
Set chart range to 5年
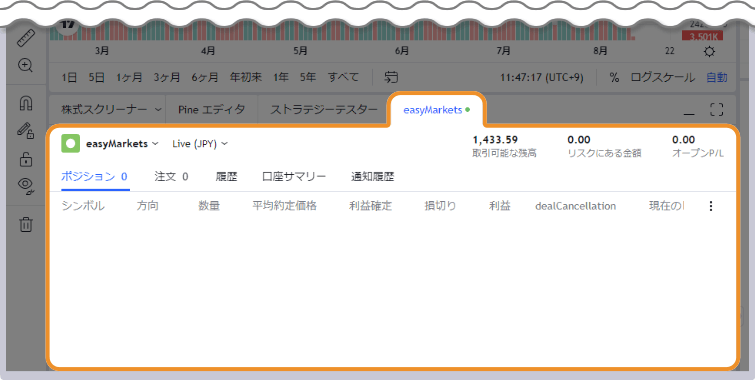coord(308,78)
